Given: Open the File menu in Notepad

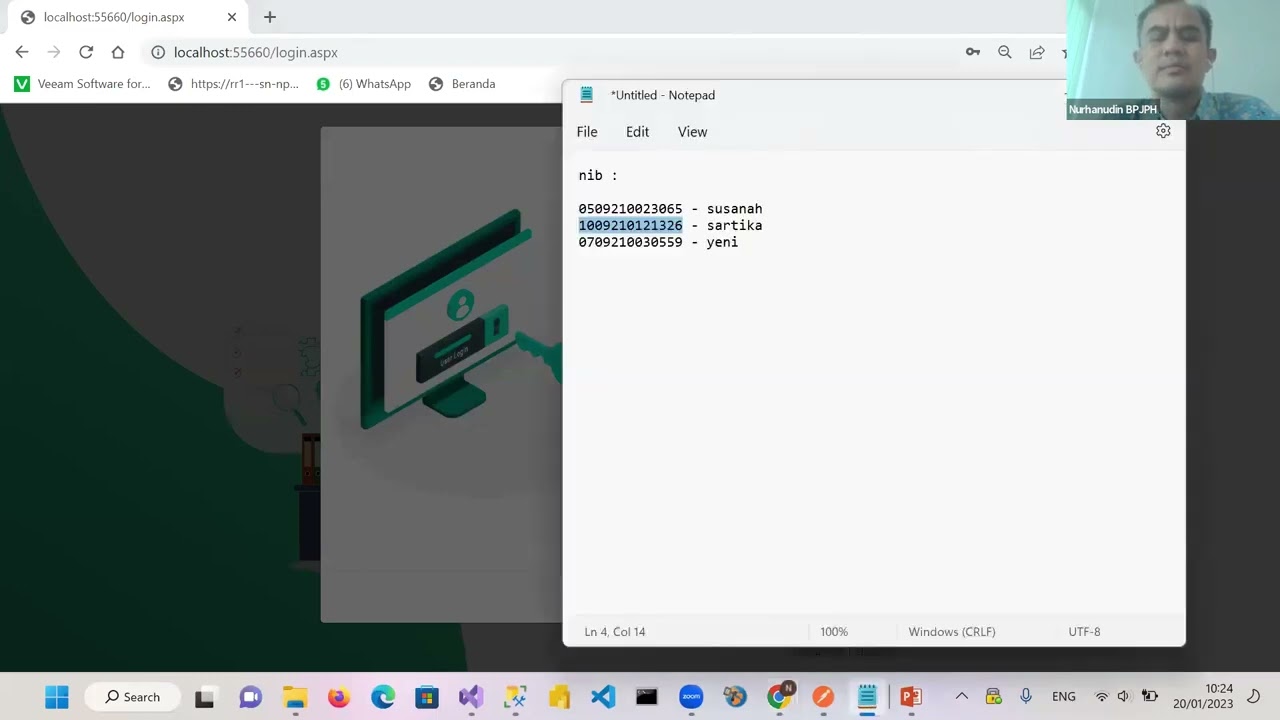Looking at the screenshot, I should pos(587,132).
